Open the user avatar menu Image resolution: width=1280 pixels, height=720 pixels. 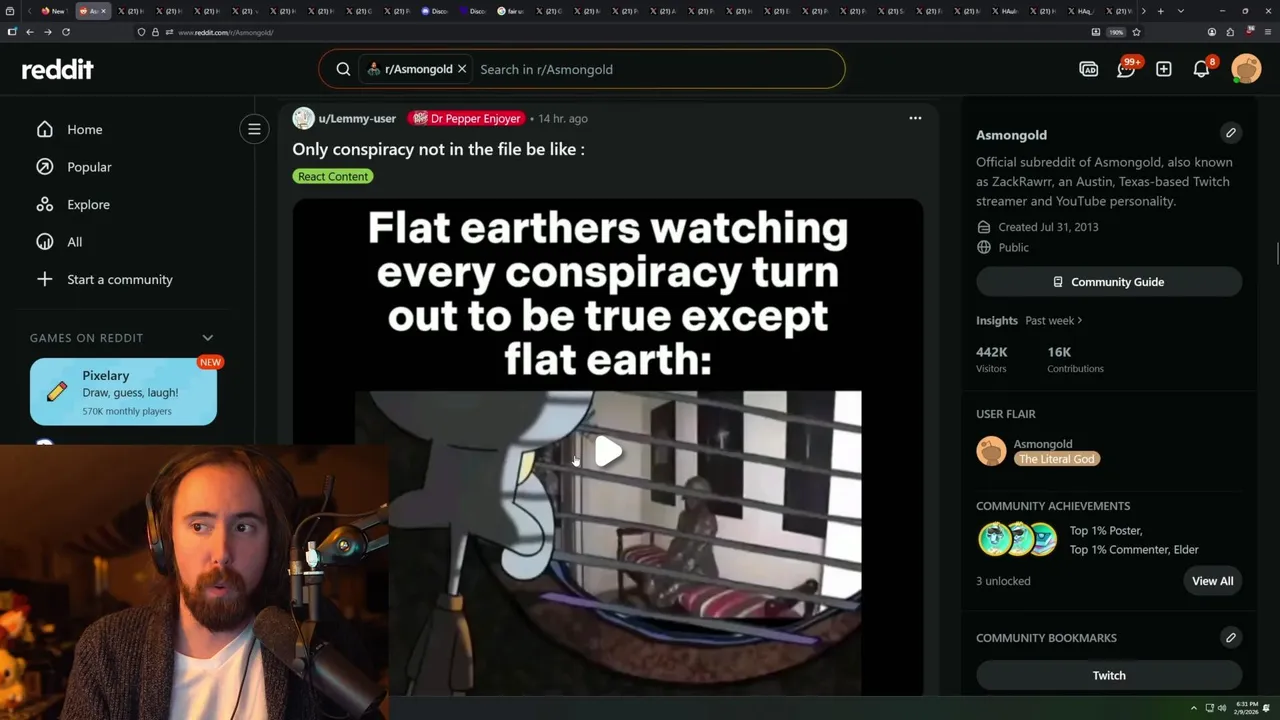tap(1246, 69)
